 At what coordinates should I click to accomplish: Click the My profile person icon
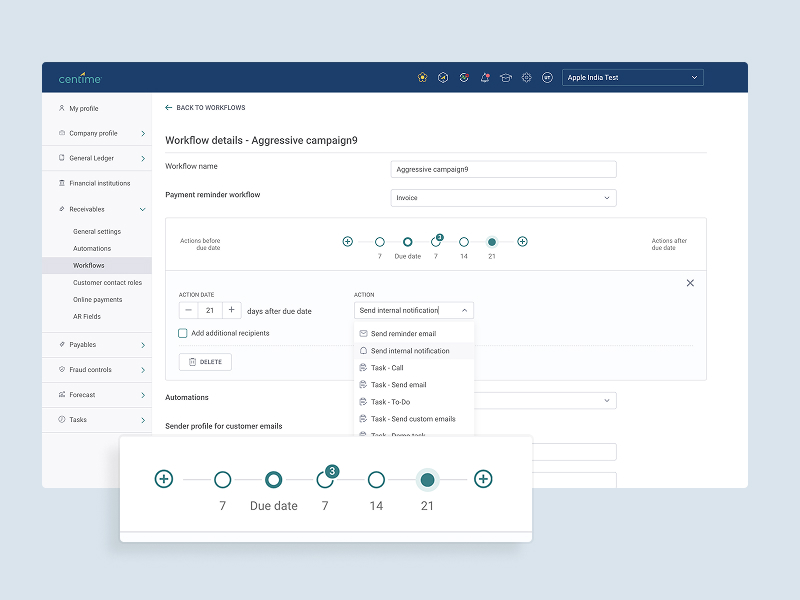point(62,108)
